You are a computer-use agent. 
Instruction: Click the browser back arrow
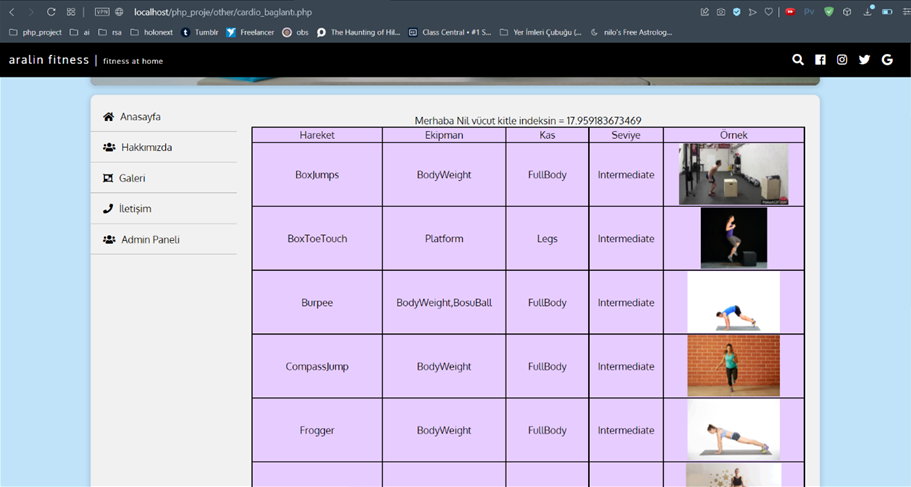pos(12,12)
